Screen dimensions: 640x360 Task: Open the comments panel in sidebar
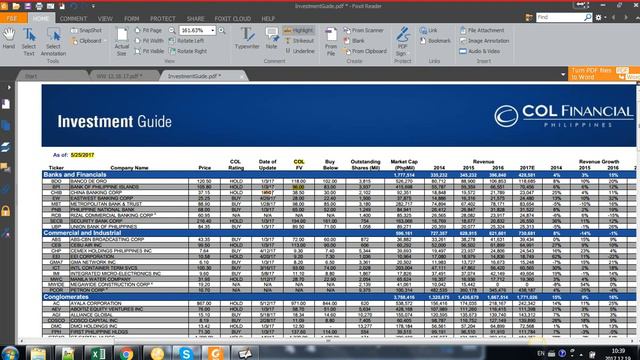click(x=6, y=168)
